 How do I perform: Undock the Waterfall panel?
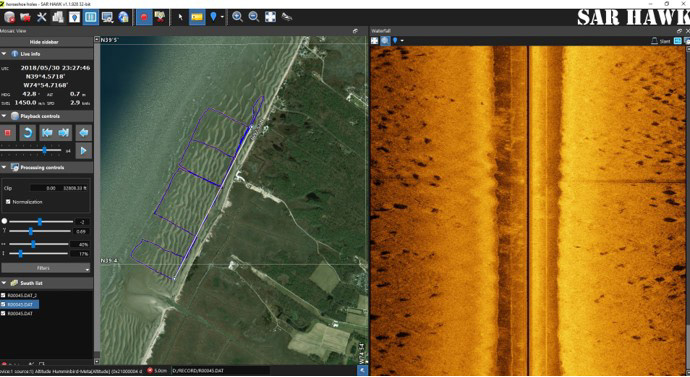point(679,31)
